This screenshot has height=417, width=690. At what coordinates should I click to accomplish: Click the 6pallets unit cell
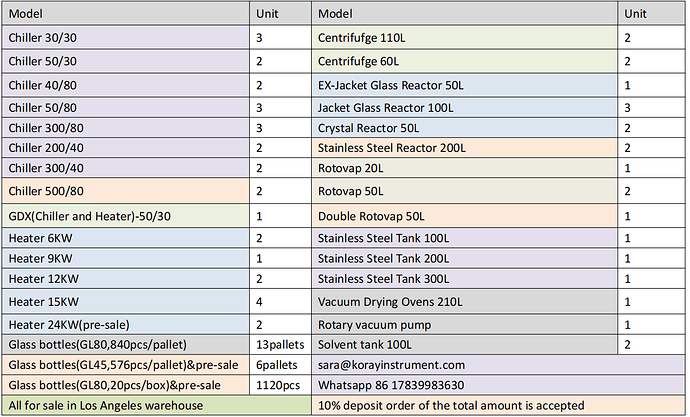tap(281, 366)
